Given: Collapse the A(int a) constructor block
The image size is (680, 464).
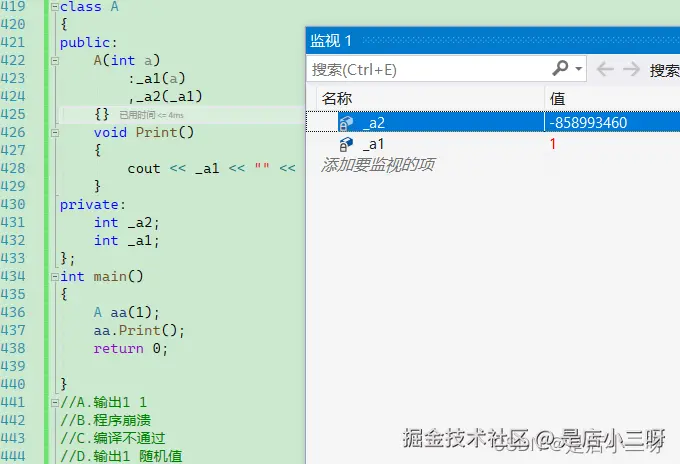Looking at the screenshot, I should (x=55, y=61).
